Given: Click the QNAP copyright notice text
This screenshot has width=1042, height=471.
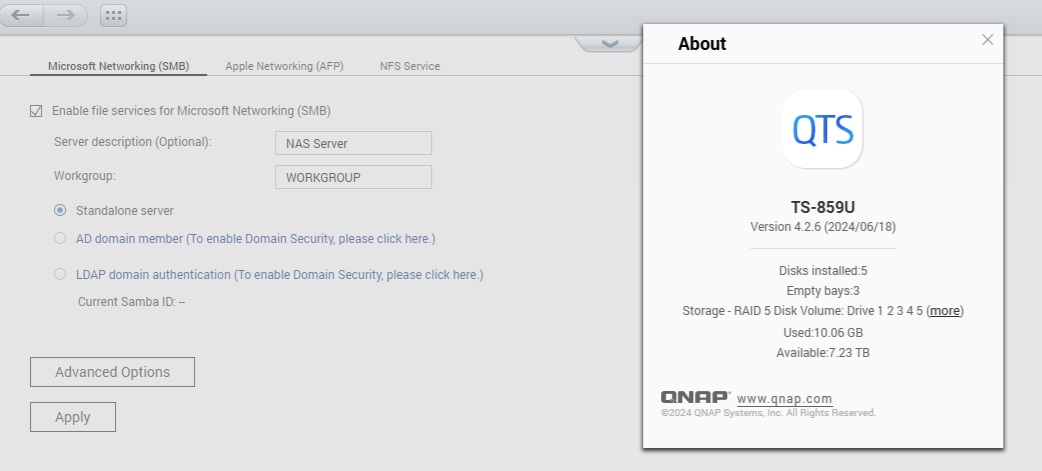Looking at the screenshot, I should [x=768, y=413].
